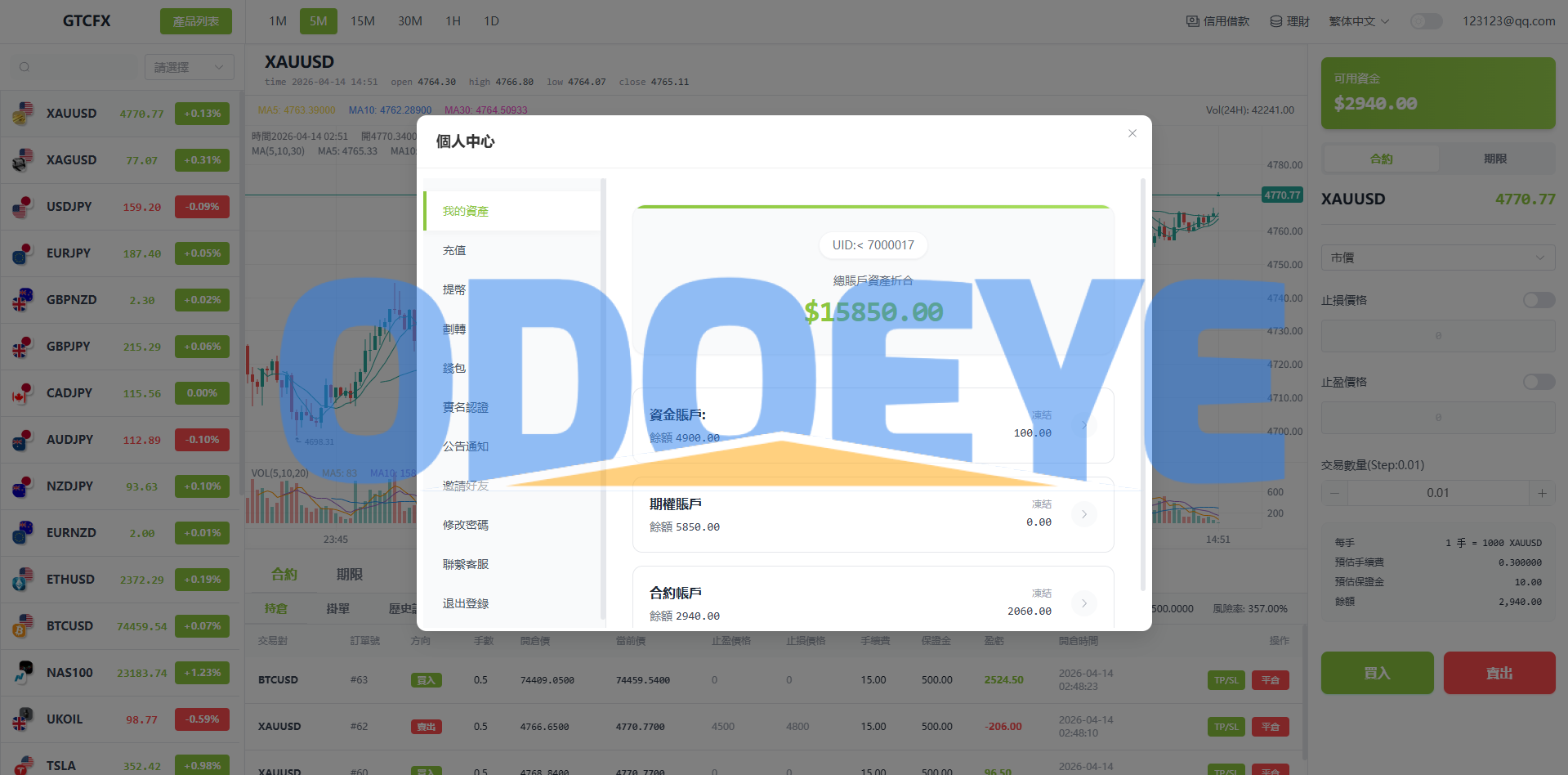
Task: Select 提幣 withdraw menu item
Action: pos(511,289)
